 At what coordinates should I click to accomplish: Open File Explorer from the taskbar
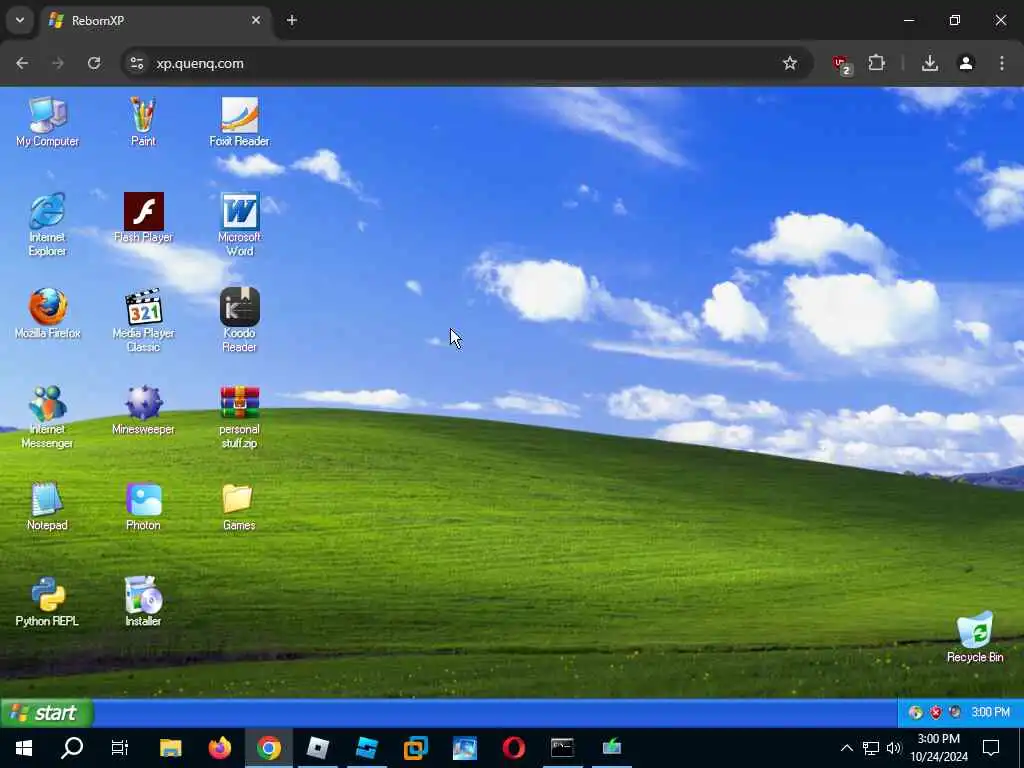pos(170,748)
